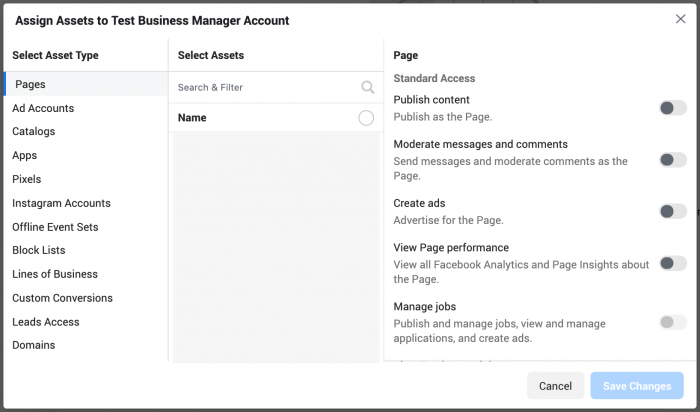Click the Name column header

[192, 118]
